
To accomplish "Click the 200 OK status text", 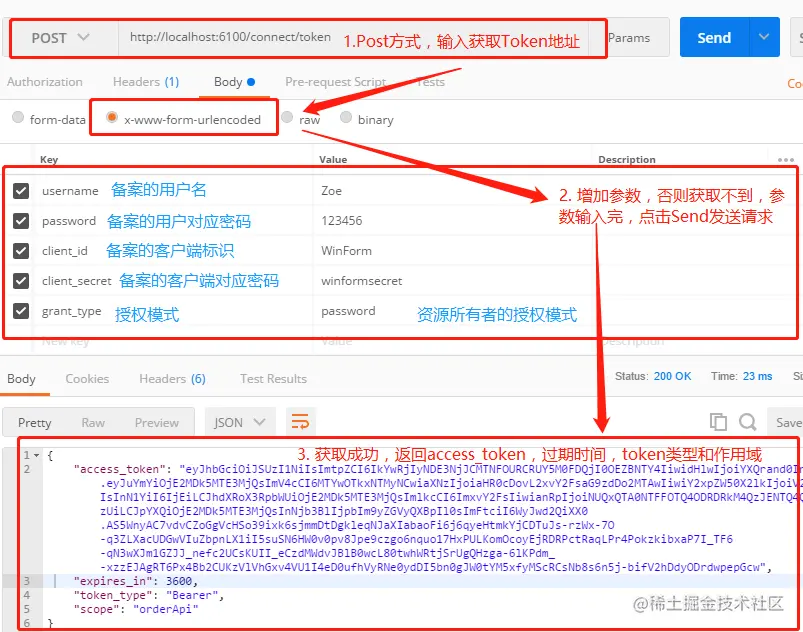I will click(672, 376).
